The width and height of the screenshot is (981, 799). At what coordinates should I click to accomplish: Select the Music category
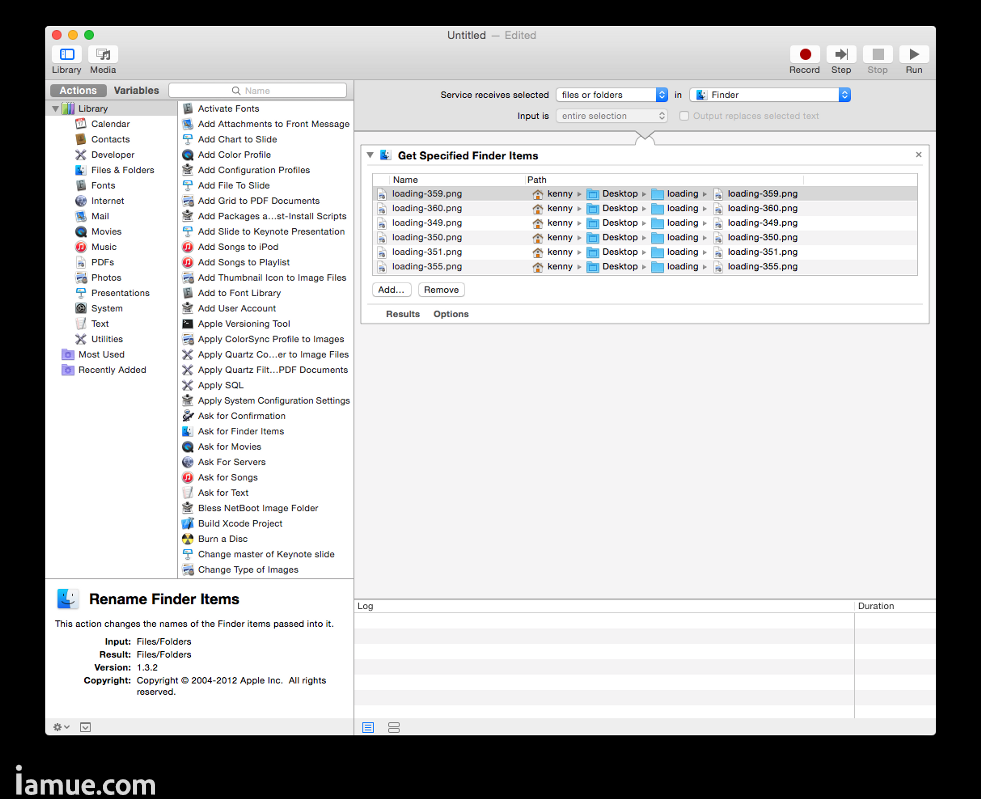(103, 247)
